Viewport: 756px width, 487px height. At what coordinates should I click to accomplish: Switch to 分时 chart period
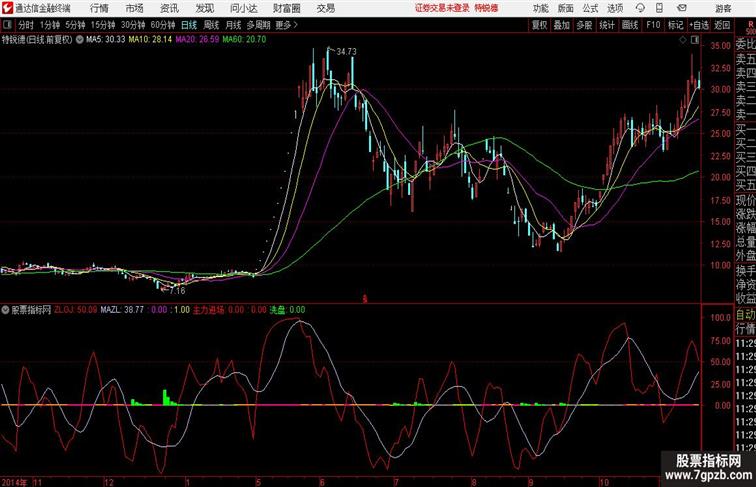point(26,25)
